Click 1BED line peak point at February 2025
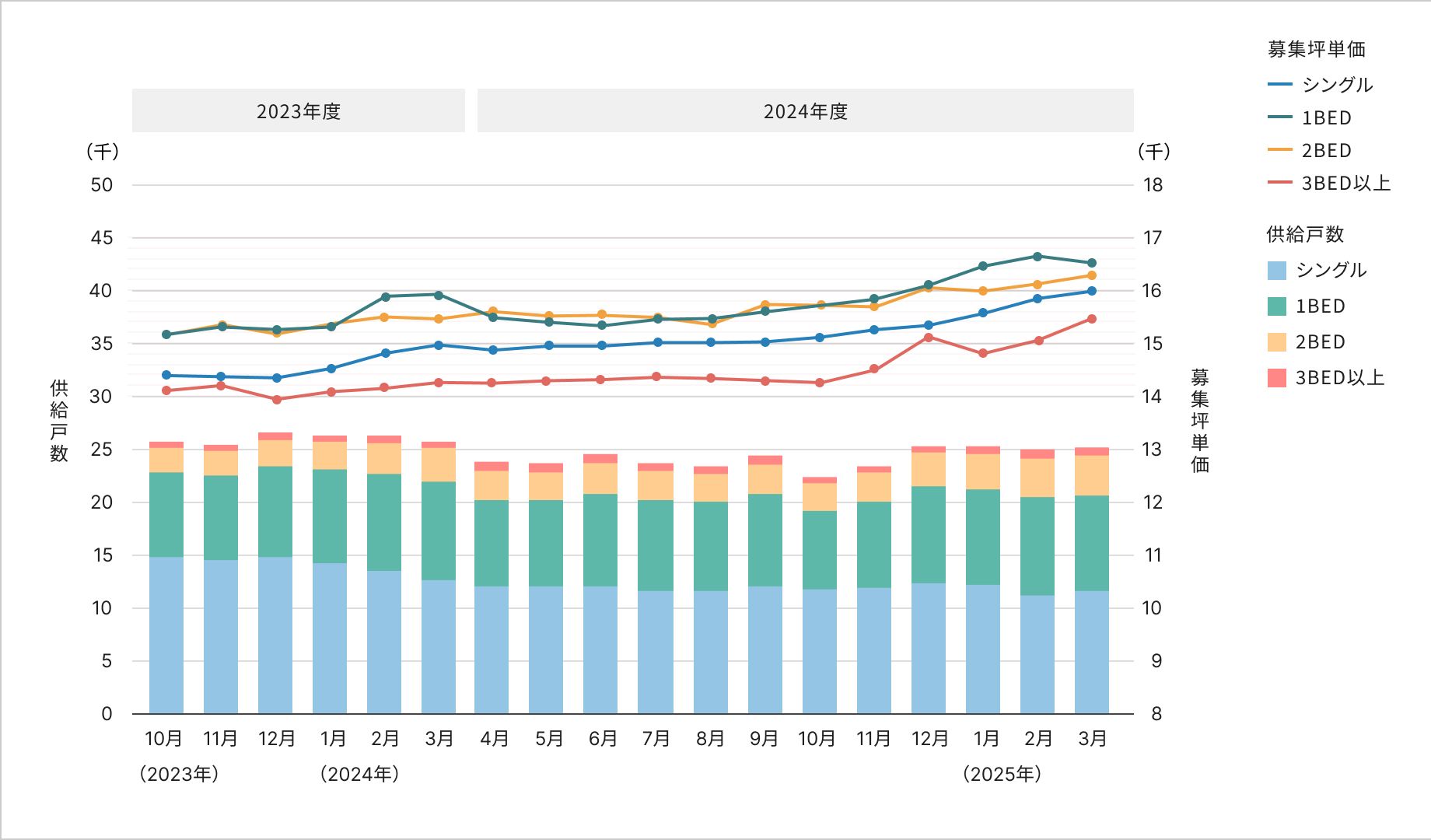The height and width of the screenshot is (840, 1431). (1037, 257)
